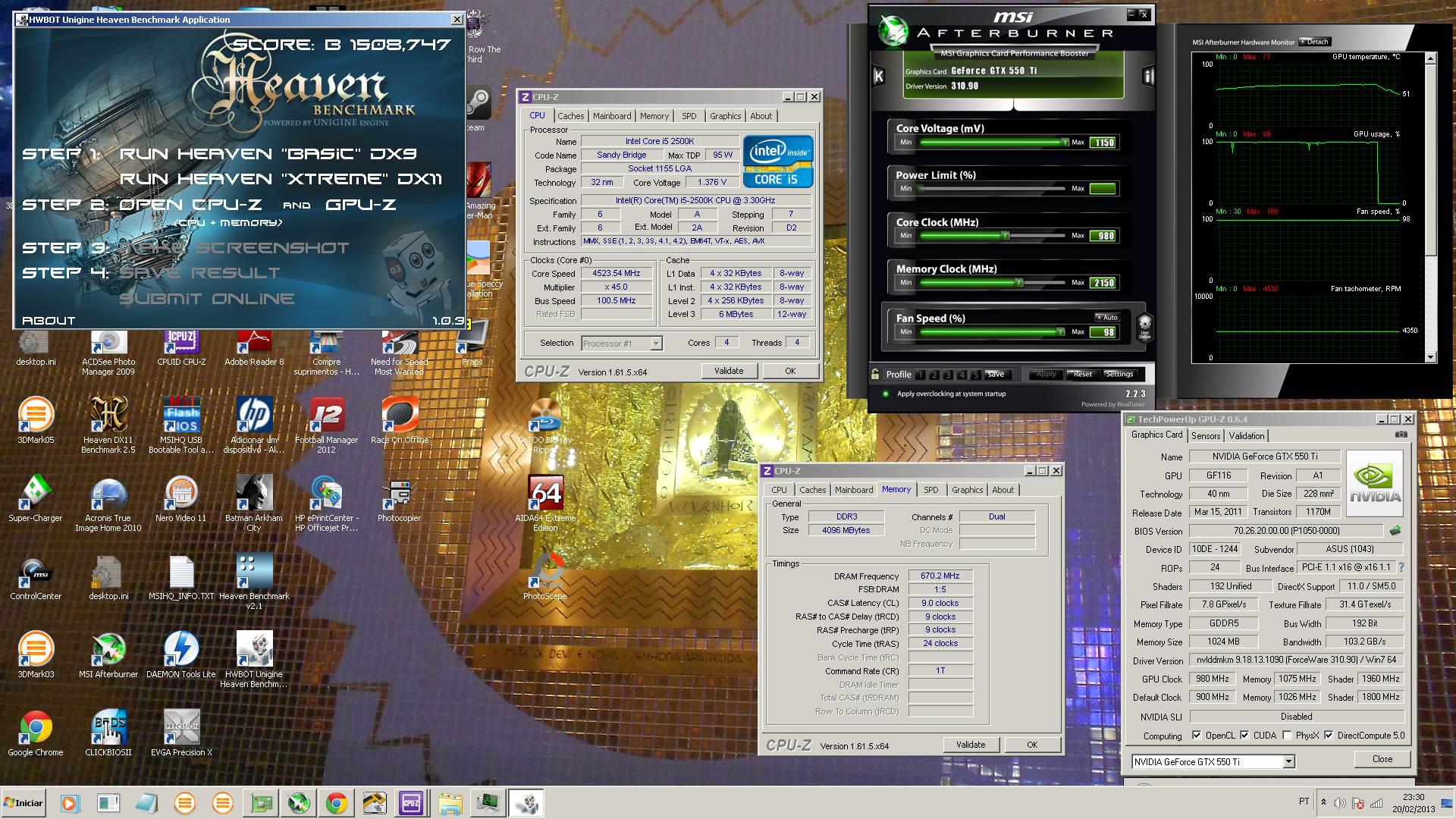The height and width of the screenshot is (819, 1456).
Task: Open Acronis True Image Home 2010 icon
Action: (x=108, y=503)
